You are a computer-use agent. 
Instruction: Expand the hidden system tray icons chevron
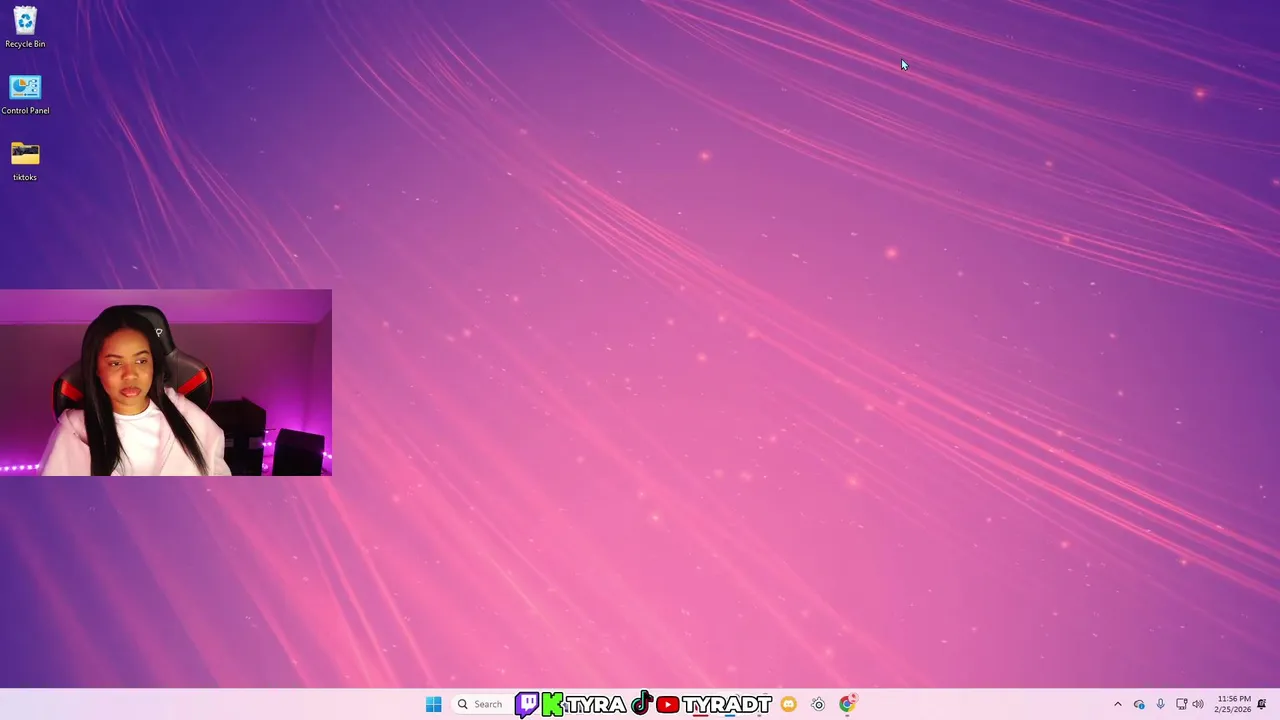coord(1118,704)
